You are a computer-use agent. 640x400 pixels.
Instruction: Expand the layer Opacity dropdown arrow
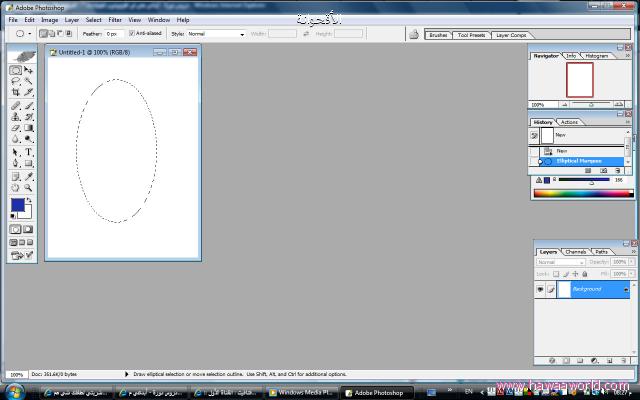(x=630, y=262)
